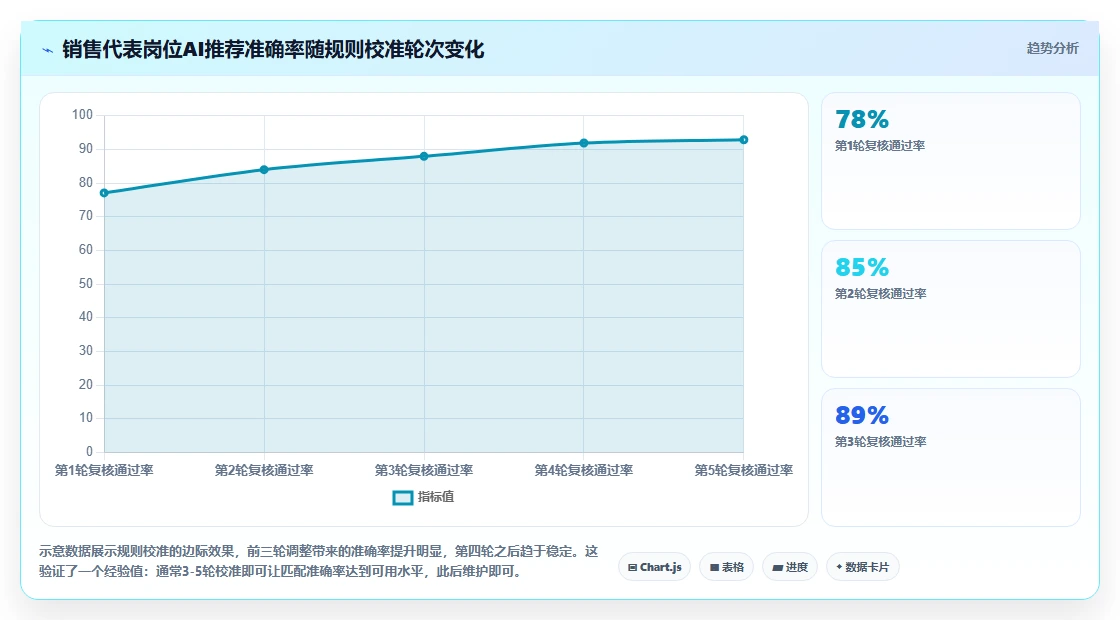Click the chart title 销售代表岗位AI推荐准确率随规则校准轮次变化
The height and width of the screenshot is (620, 1120).
tap(274, 49)
